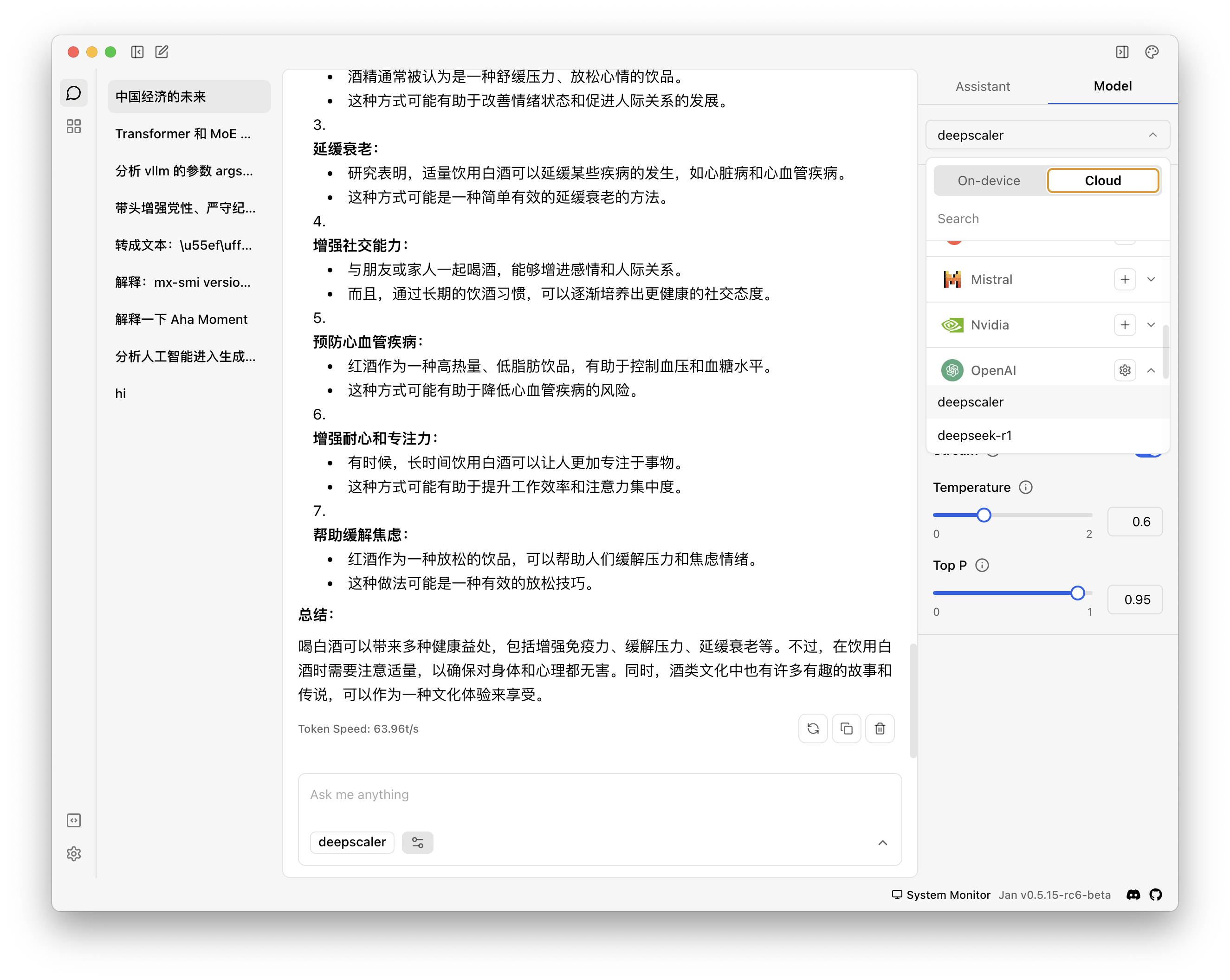Switch to the Assistant tab
This screenshot has width=1230, height=980.
[983, 86]
